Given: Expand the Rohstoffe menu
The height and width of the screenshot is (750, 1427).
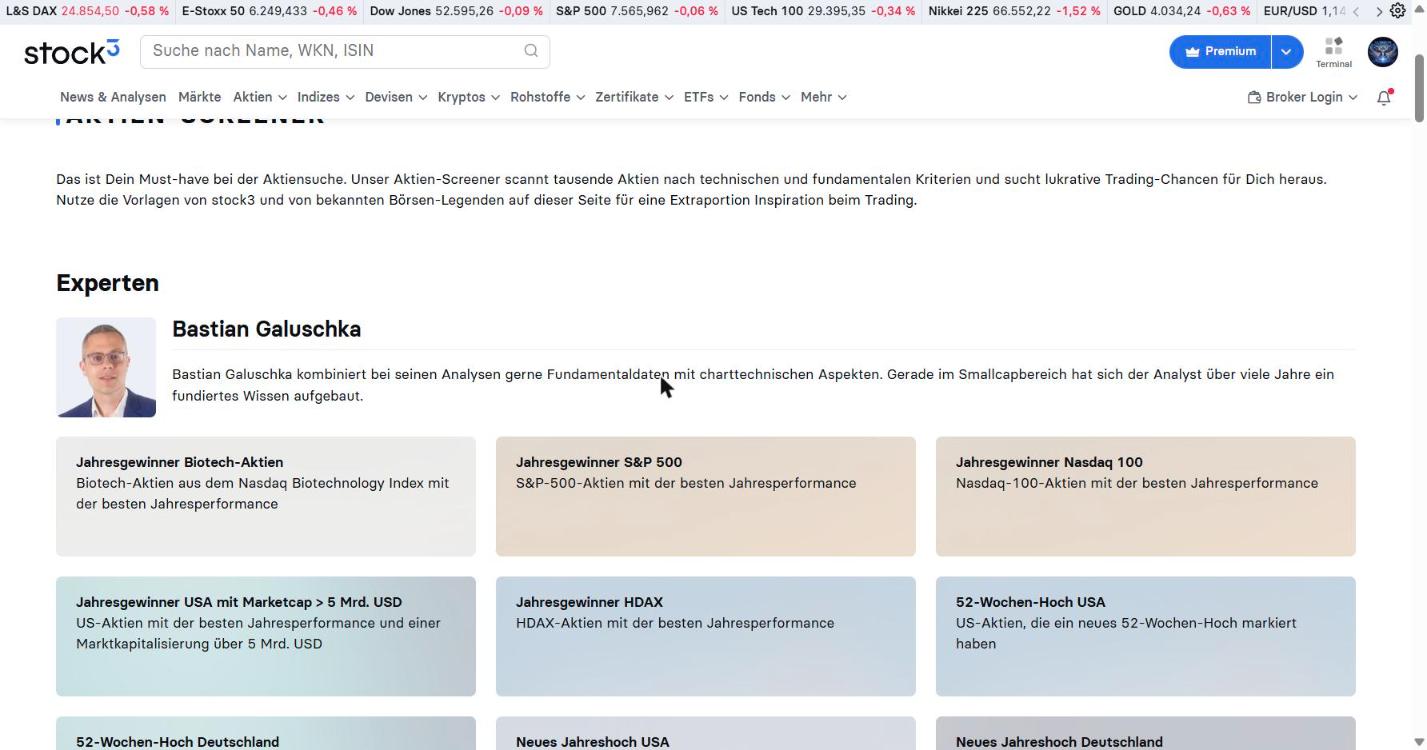Looking at the screenshot, I should 548,97.
